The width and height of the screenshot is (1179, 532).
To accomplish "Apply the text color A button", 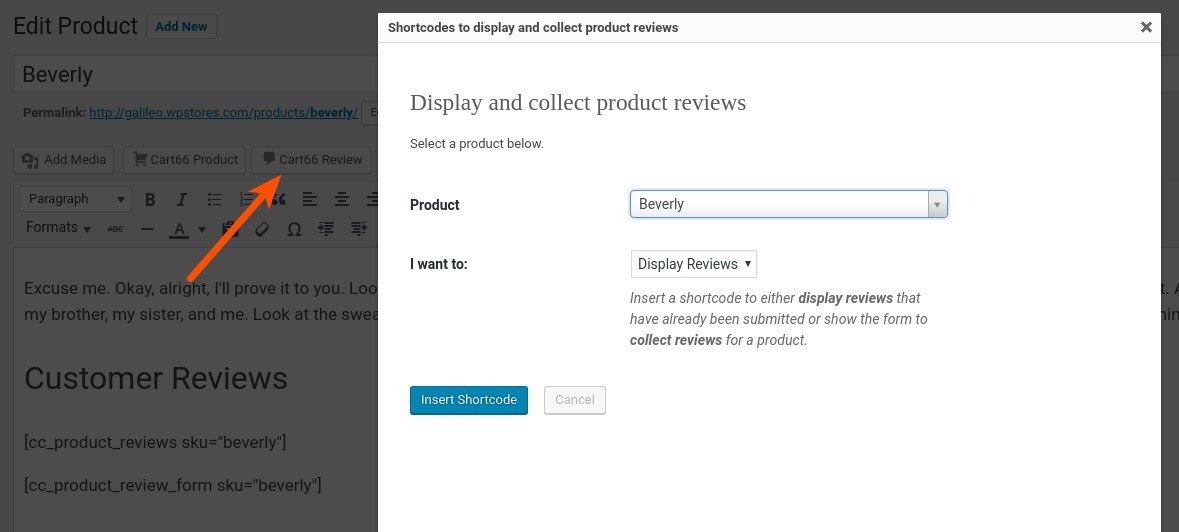I will tap(178, 228).
